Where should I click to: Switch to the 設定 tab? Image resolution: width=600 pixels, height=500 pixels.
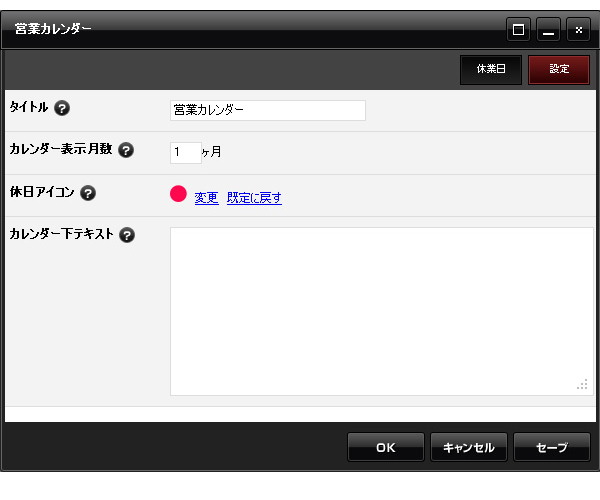click(559, 70)
